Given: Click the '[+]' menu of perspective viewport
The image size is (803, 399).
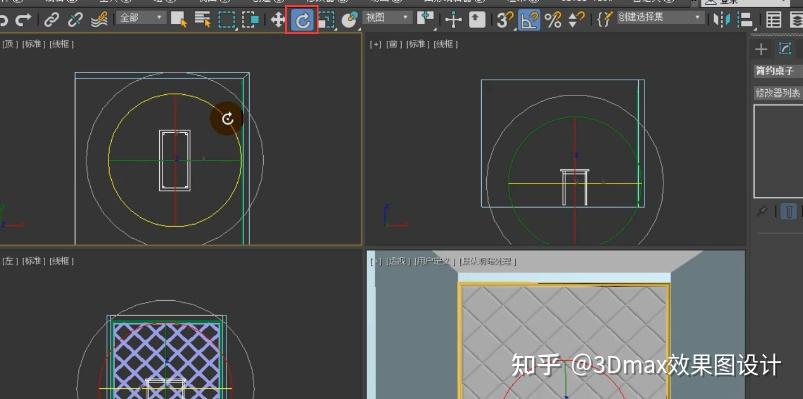Looking at the screenshot, I should pyautogui.click(x=375, y=261).
